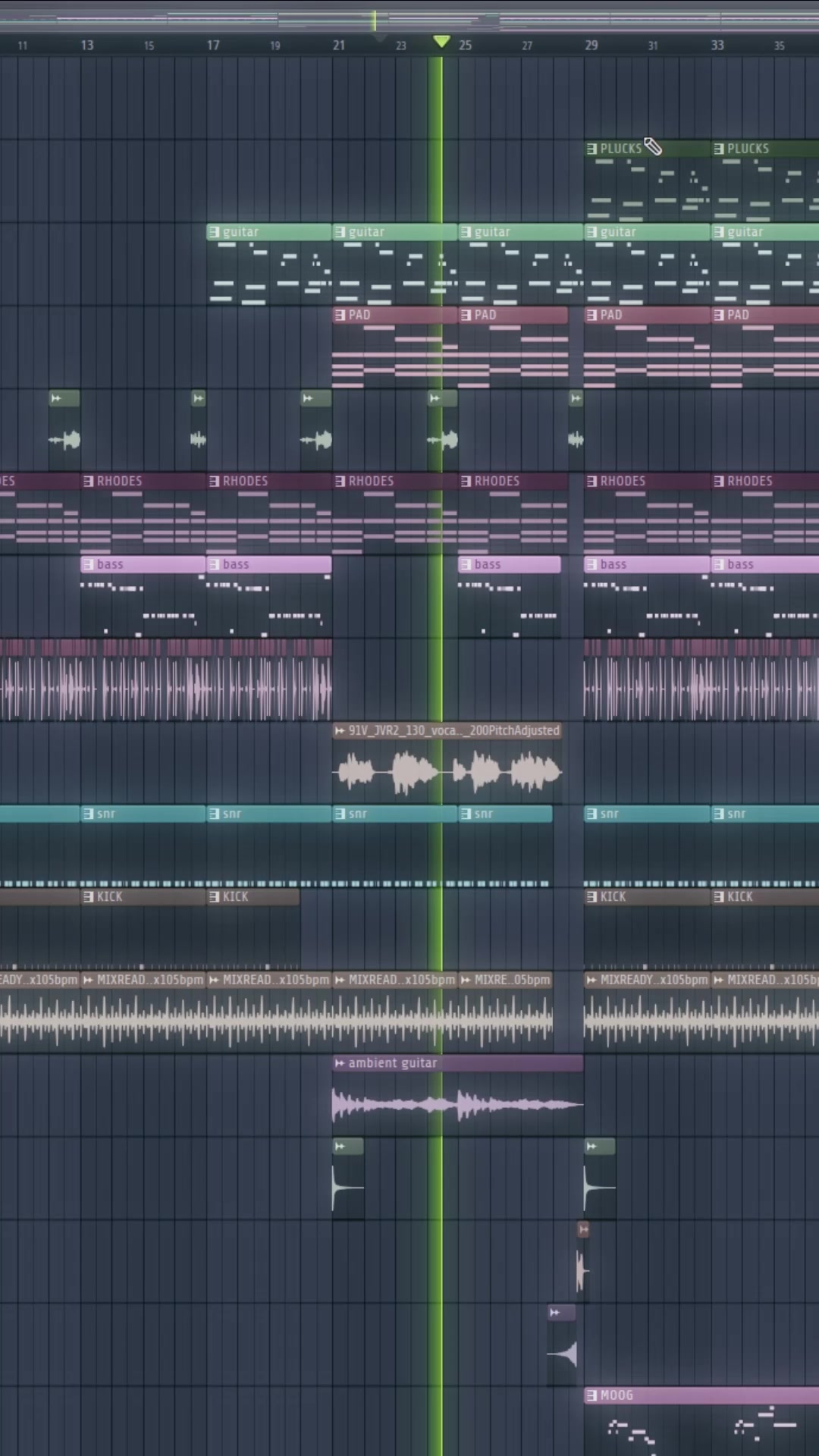Select the PAD clip title at bar 29
The height and width of the screenshot is (1456, 819).
[611, 315]
